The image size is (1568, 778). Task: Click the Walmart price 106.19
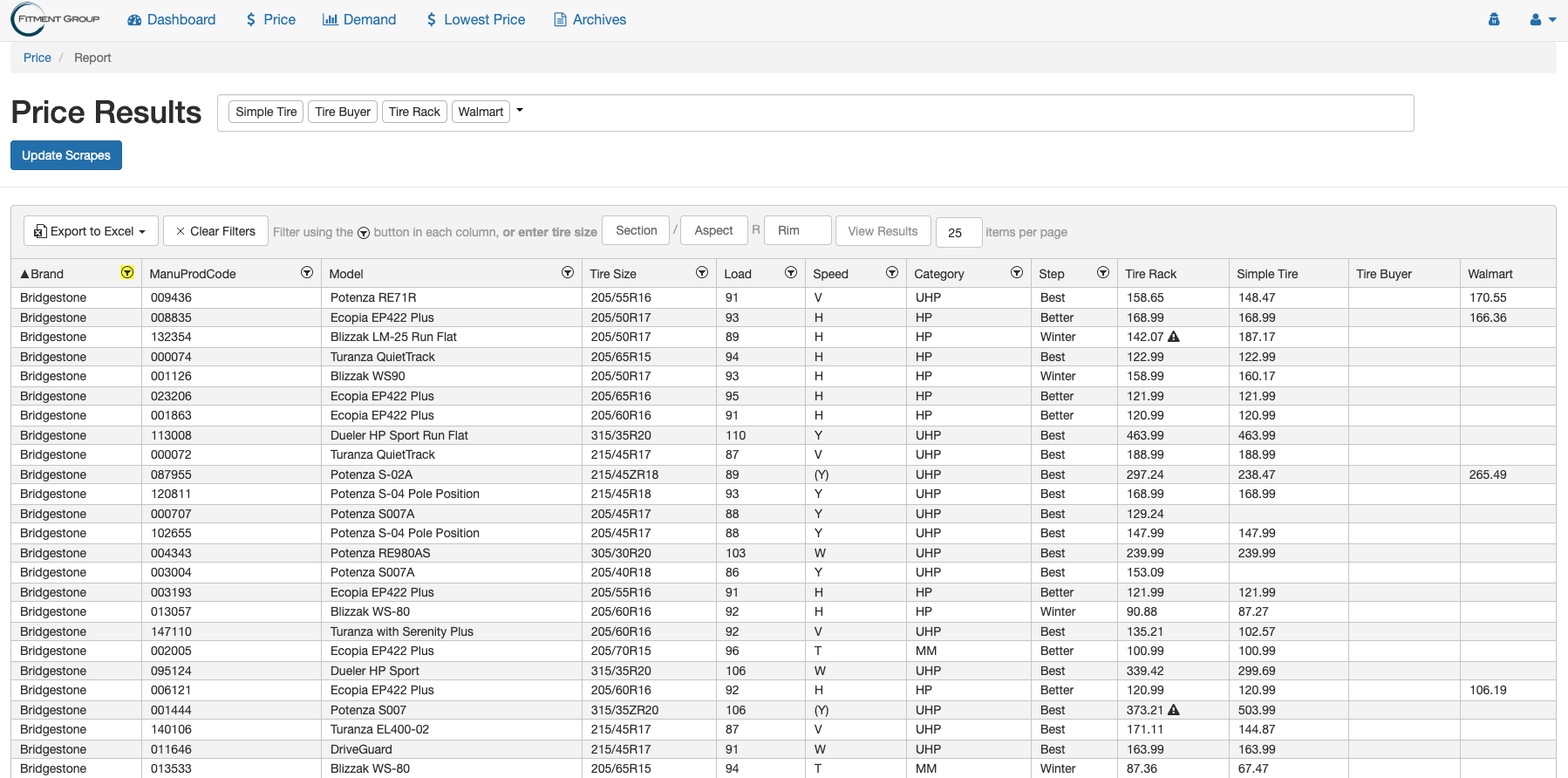1488,690
